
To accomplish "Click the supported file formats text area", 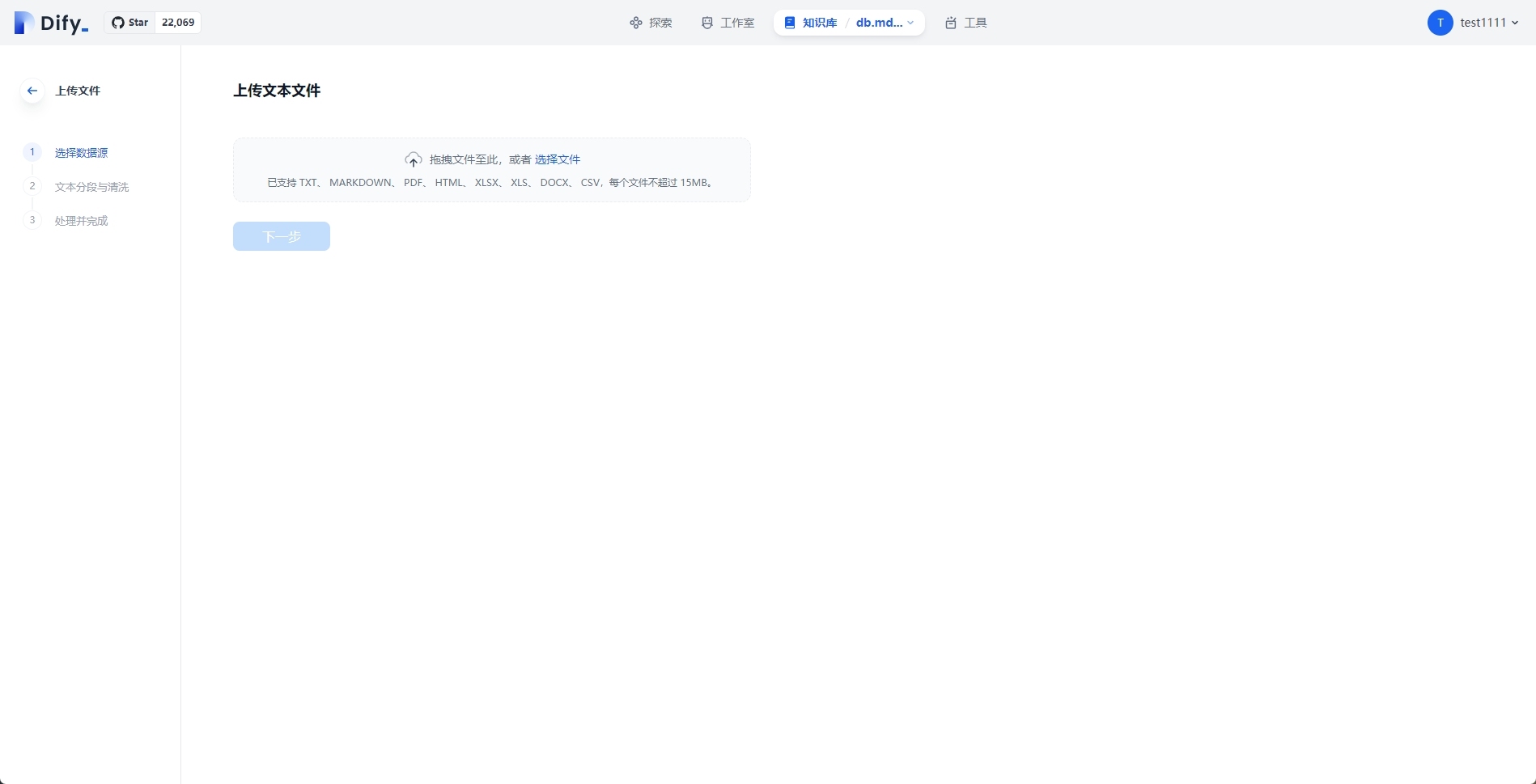I will pyautogui.click(x=491, y=183).
